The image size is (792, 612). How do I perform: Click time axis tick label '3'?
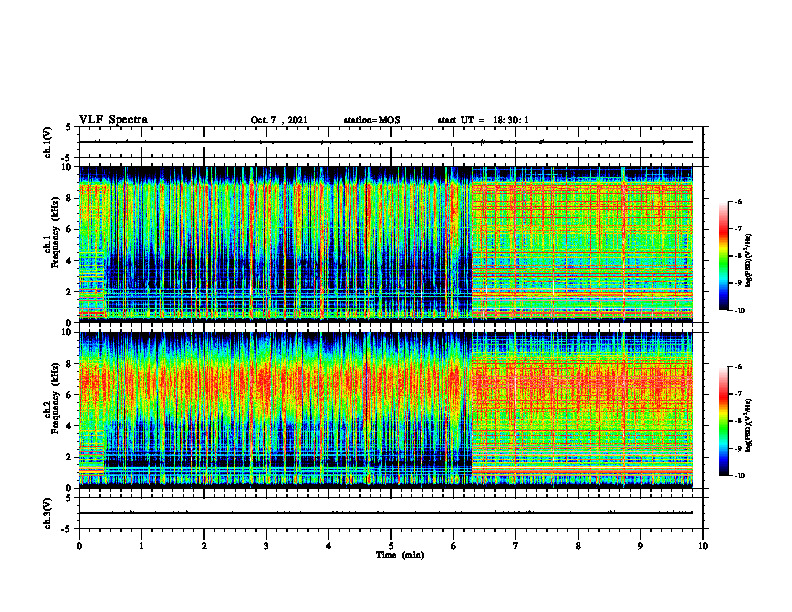click(266, 546)
